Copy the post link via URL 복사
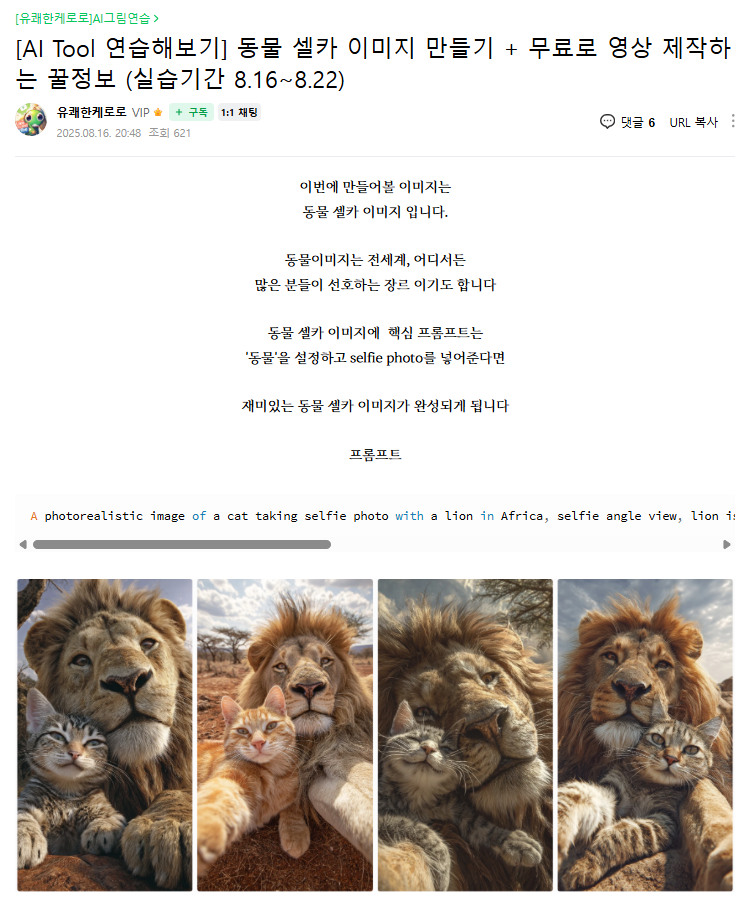Screen dimensions: 753x919 click(x=693, y=122)
